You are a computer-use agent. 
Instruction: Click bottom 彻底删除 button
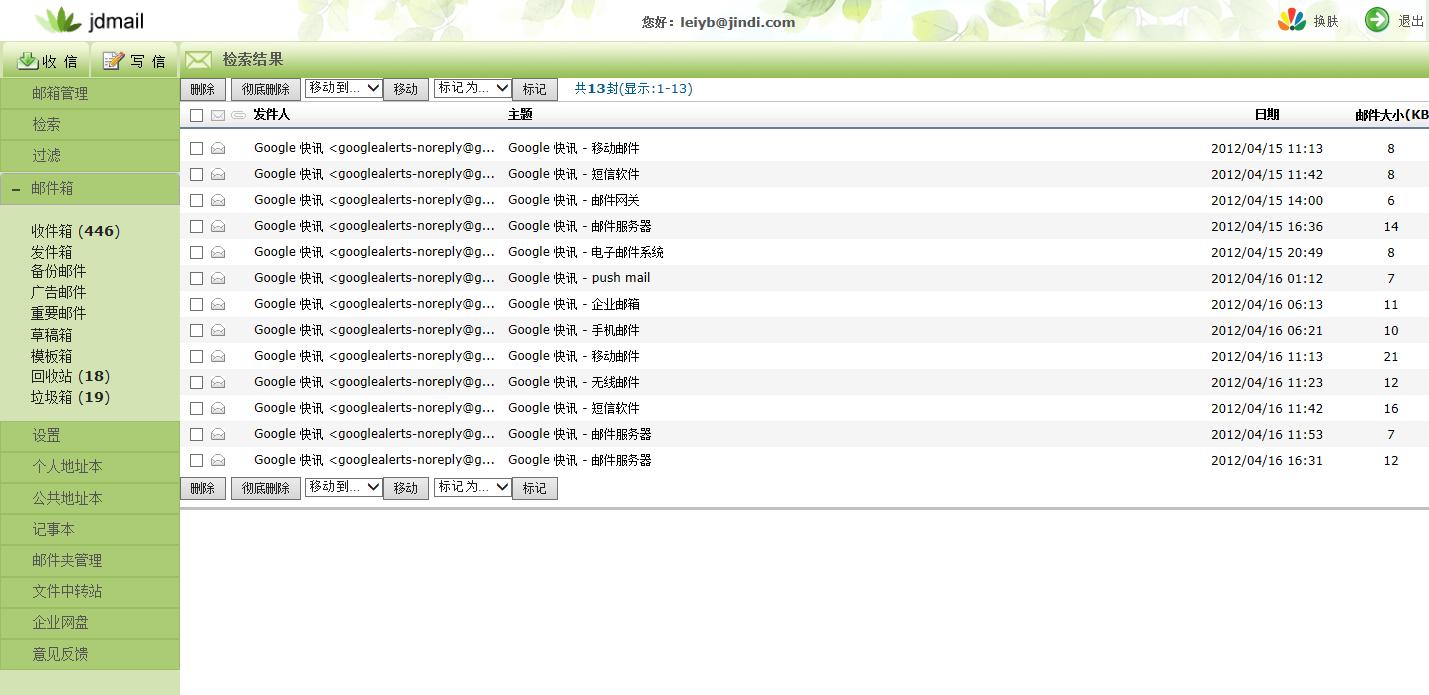point(266,488)
